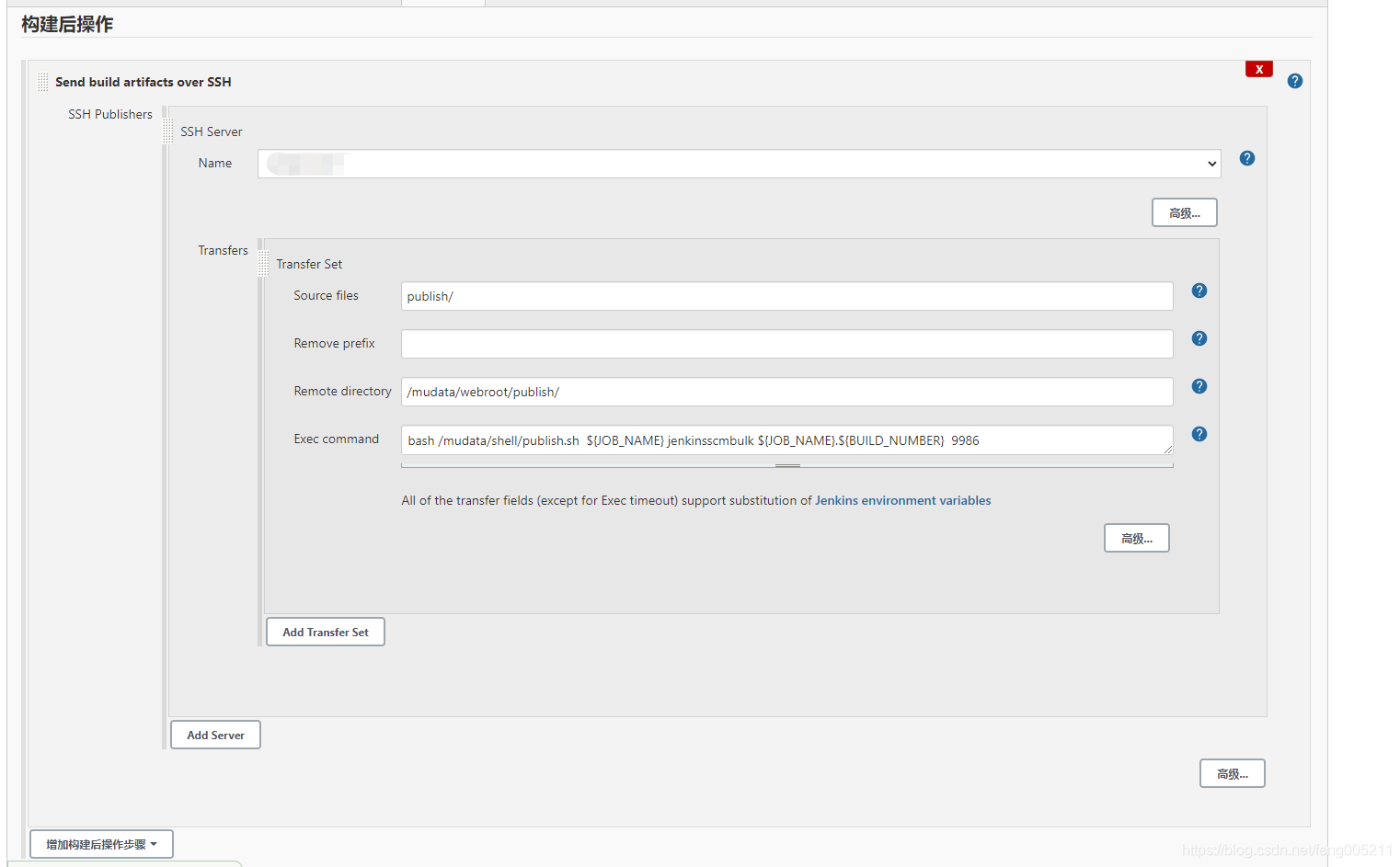Click the Exec command textarea resize bar
Viewport: 1400px width, 867px height.
(787, 465)
